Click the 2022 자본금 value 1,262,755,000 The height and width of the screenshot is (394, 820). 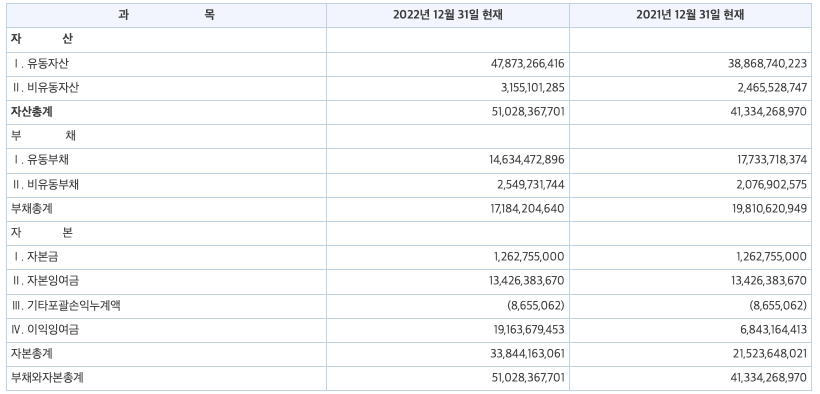[x=529, y=257]
